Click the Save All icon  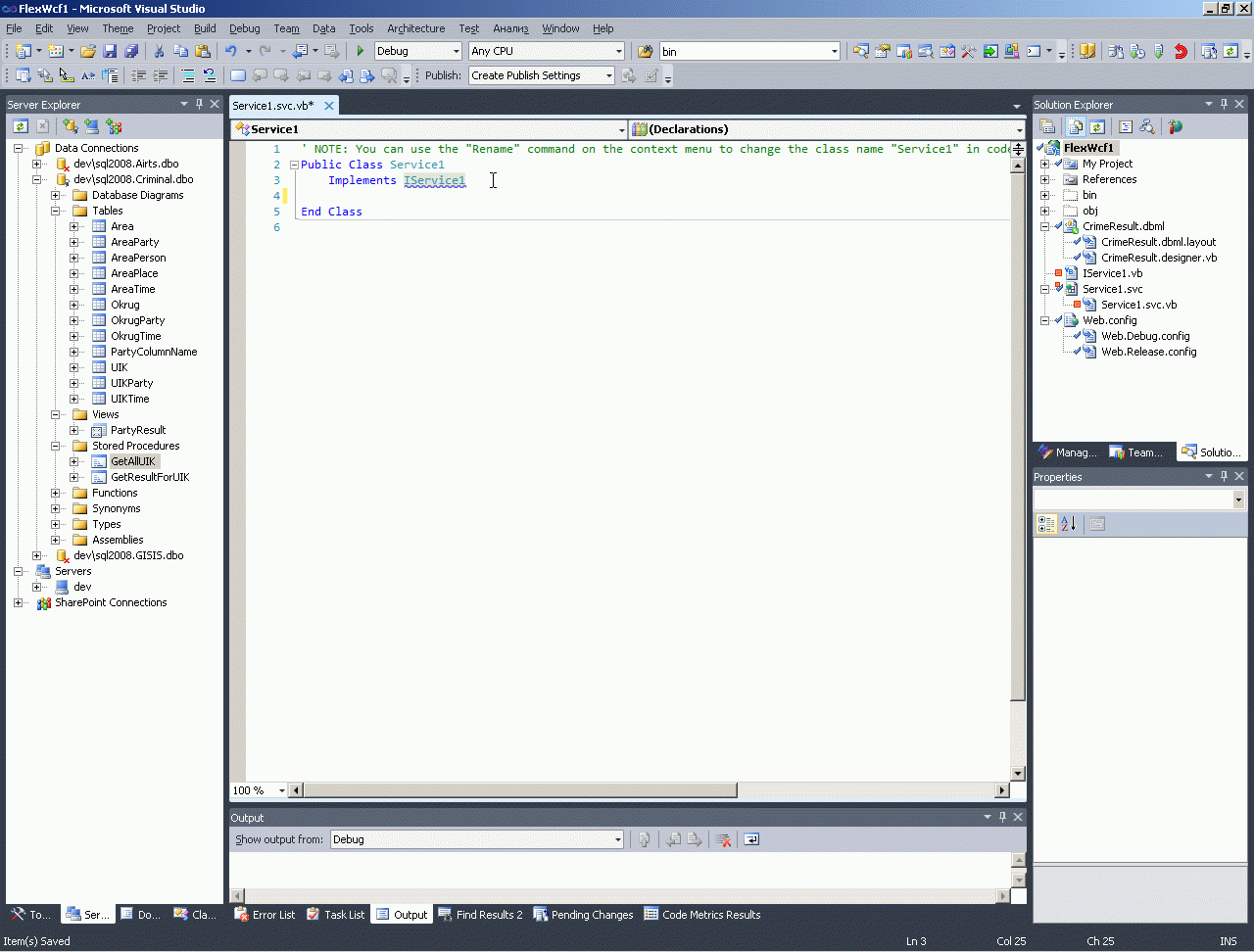click(x=131, y=51)
